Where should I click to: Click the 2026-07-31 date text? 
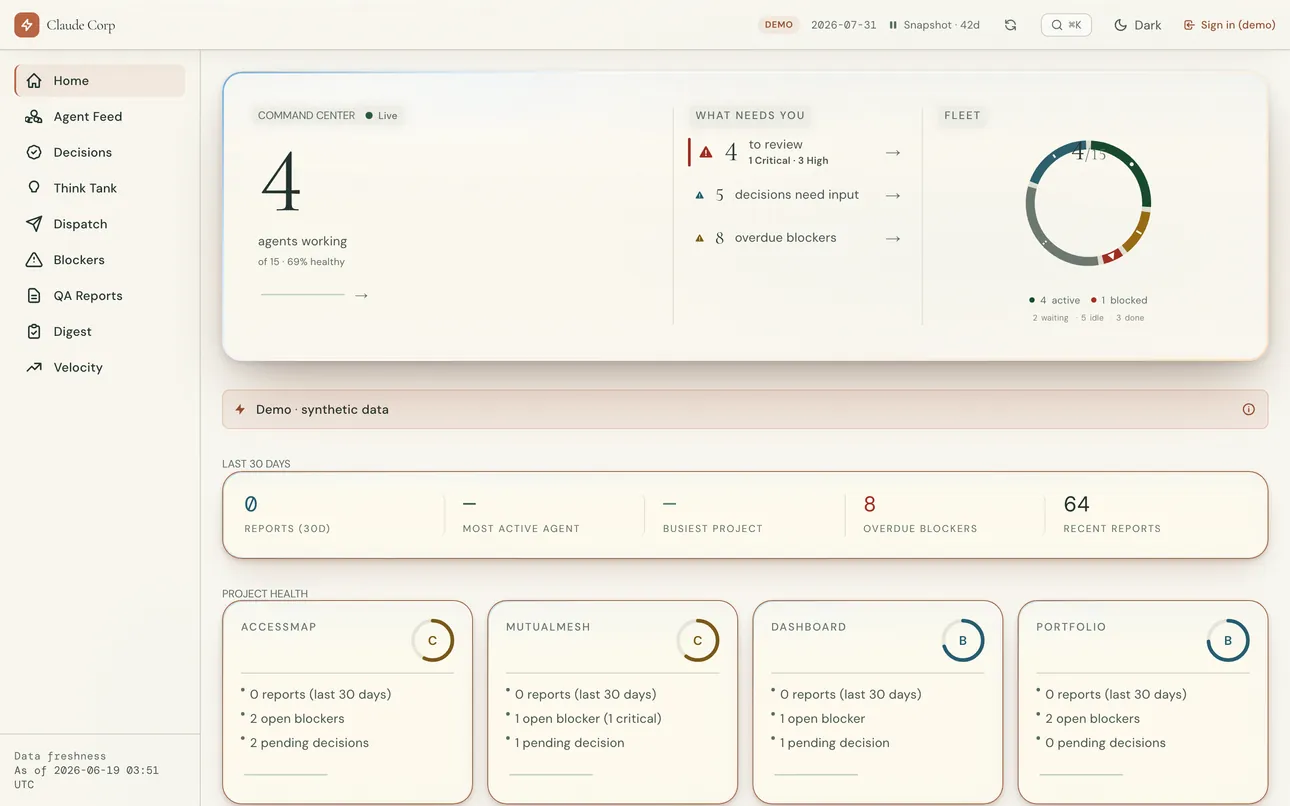point(843,25)
